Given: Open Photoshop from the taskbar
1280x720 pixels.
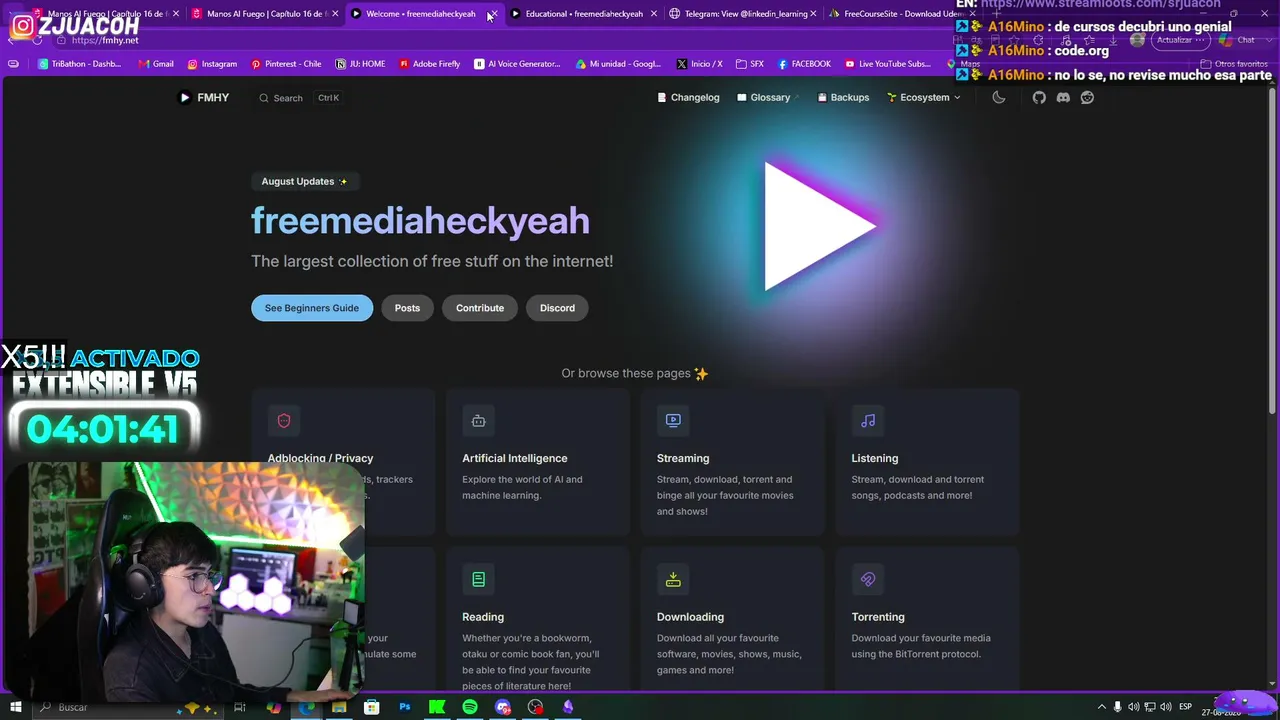Looking at the screenshot, I should 405,707.
